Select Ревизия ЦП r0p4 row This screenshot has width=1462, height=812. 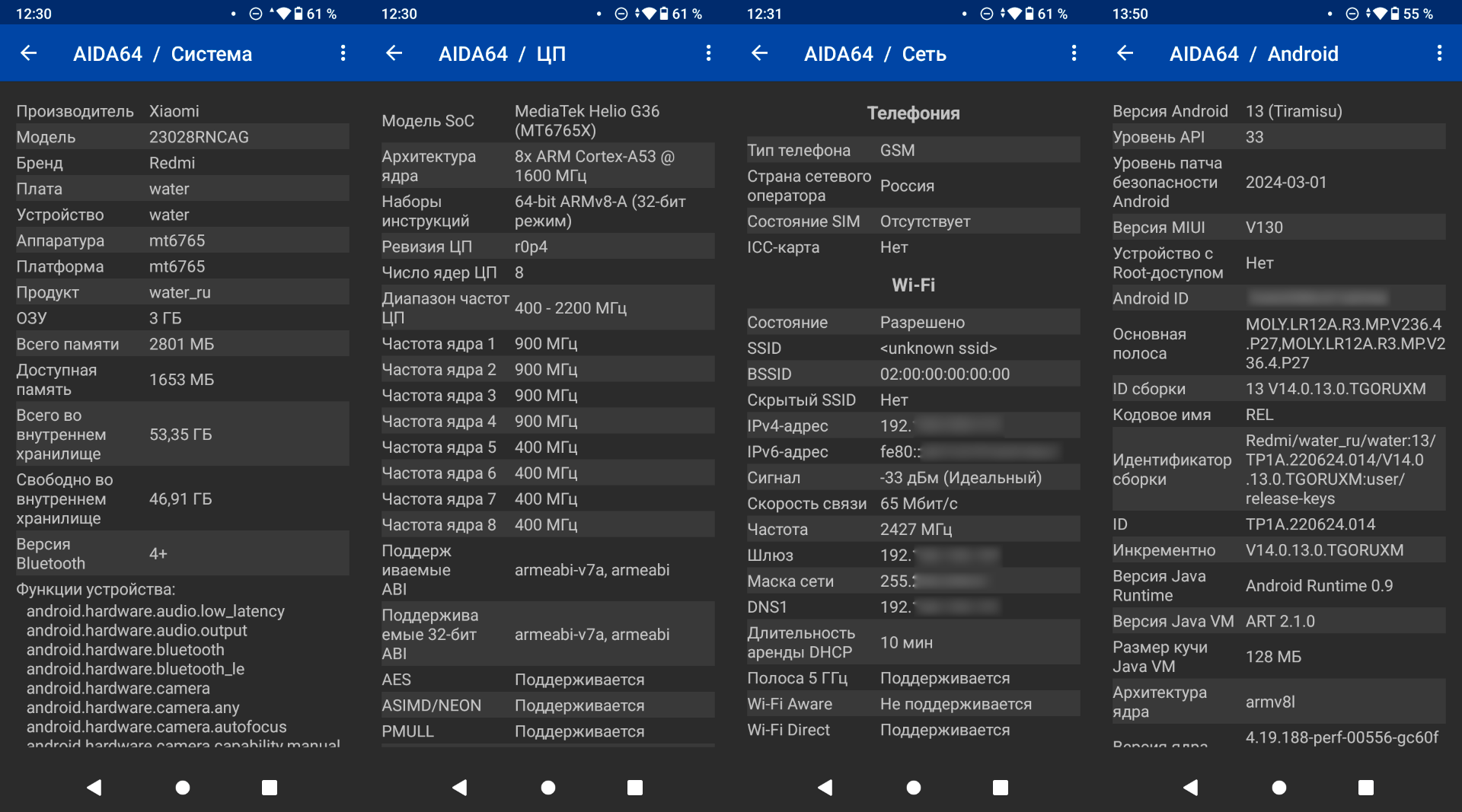pos(548,247)
